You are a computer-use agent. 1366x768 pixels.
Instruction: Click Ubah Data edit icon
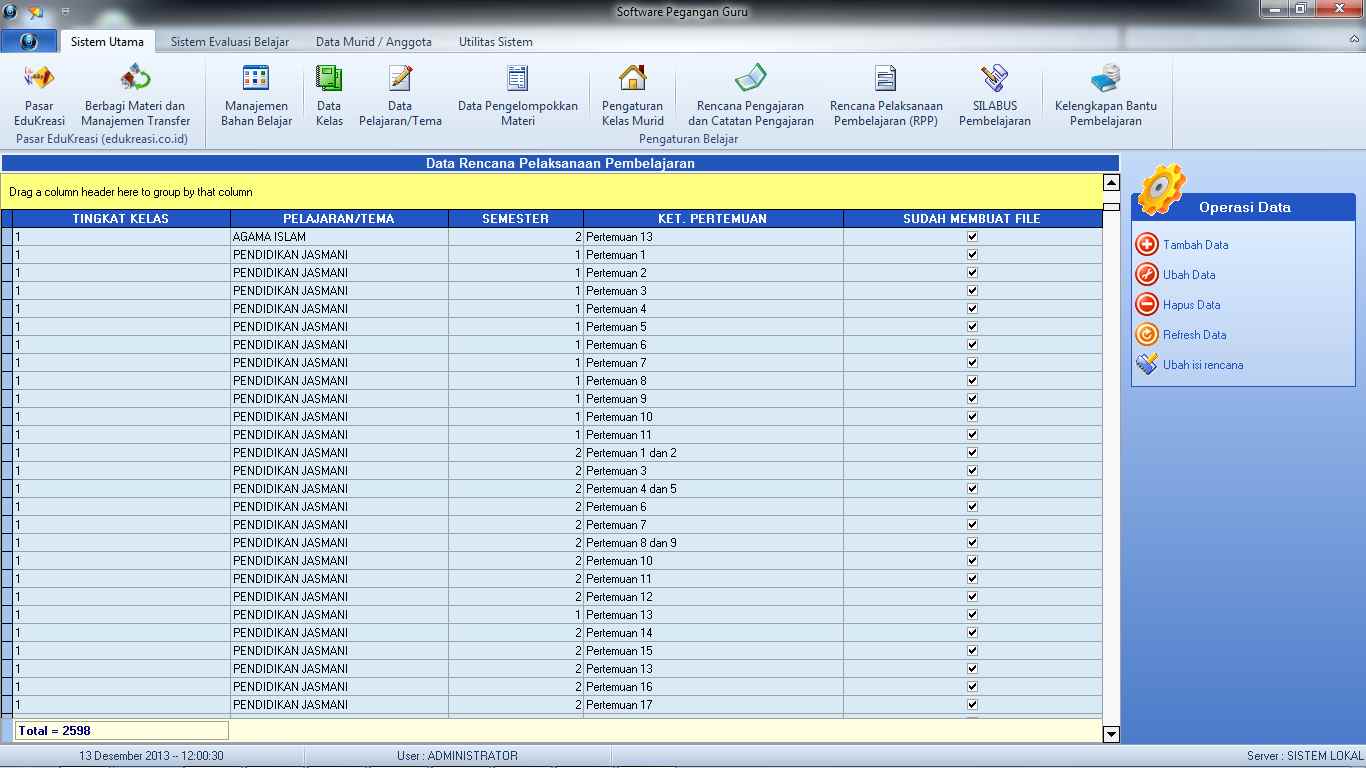pos(1147,274)
